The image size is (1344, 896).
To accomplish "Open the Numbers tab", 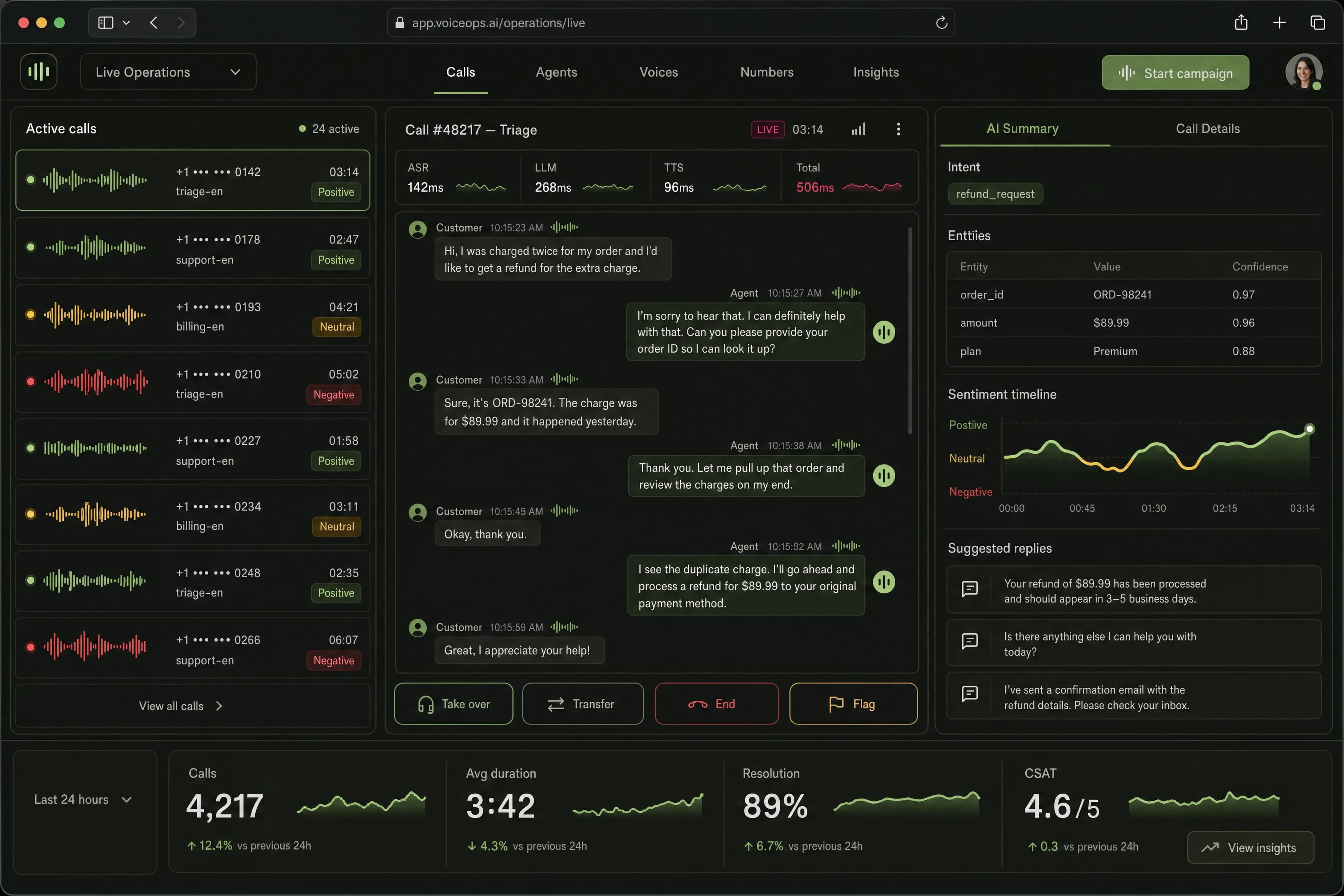I will (x=767, y=72).
